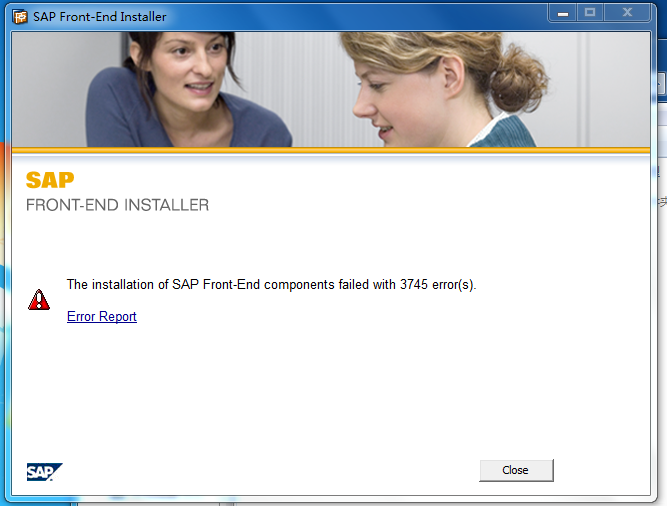Close the window using title bar X

627,13
